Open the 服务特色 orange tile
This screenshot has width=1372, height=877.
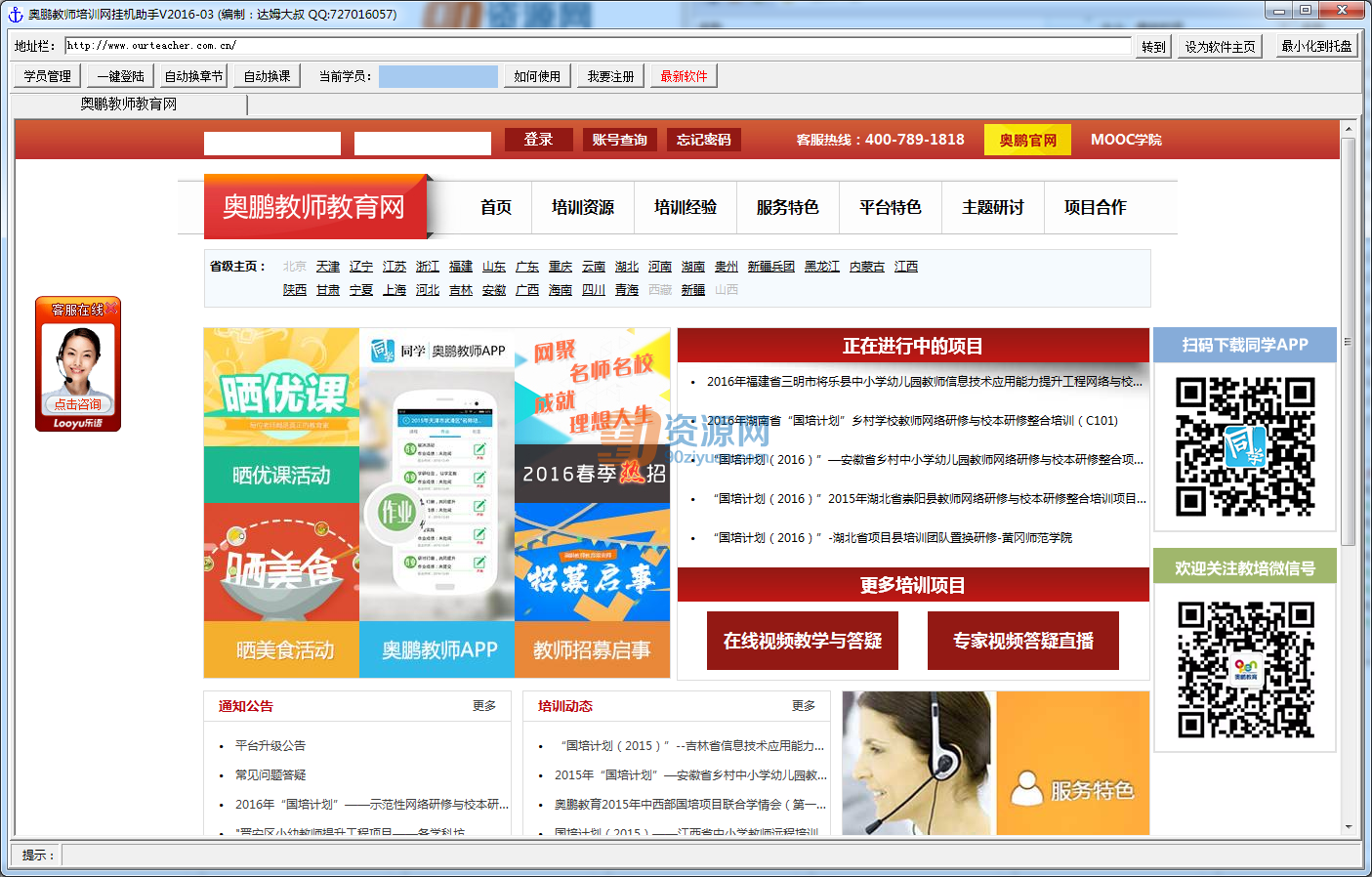click(x=1072, y=763)
